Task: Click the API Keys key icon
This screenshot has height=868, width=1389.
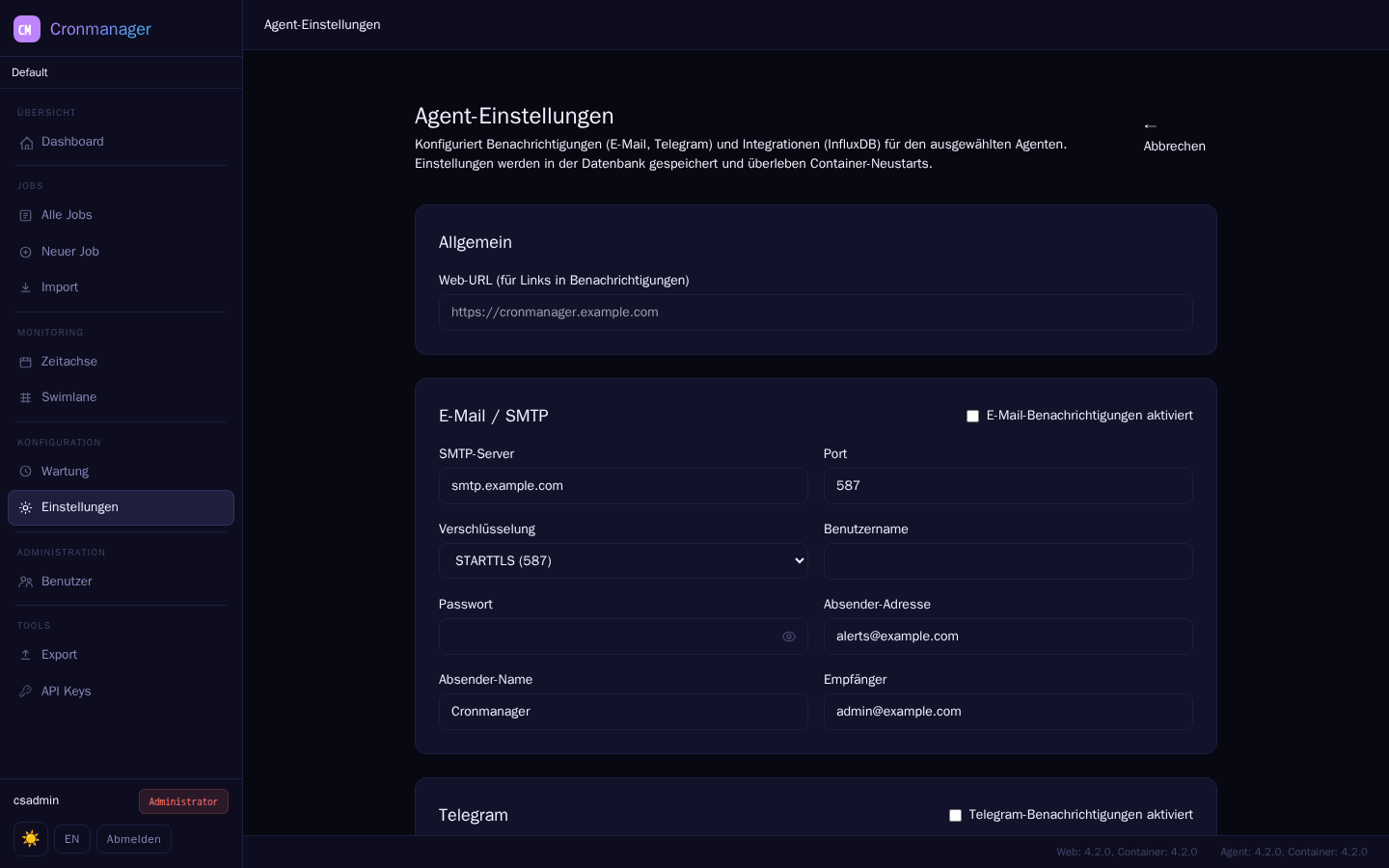Action: tap(26, 692)
